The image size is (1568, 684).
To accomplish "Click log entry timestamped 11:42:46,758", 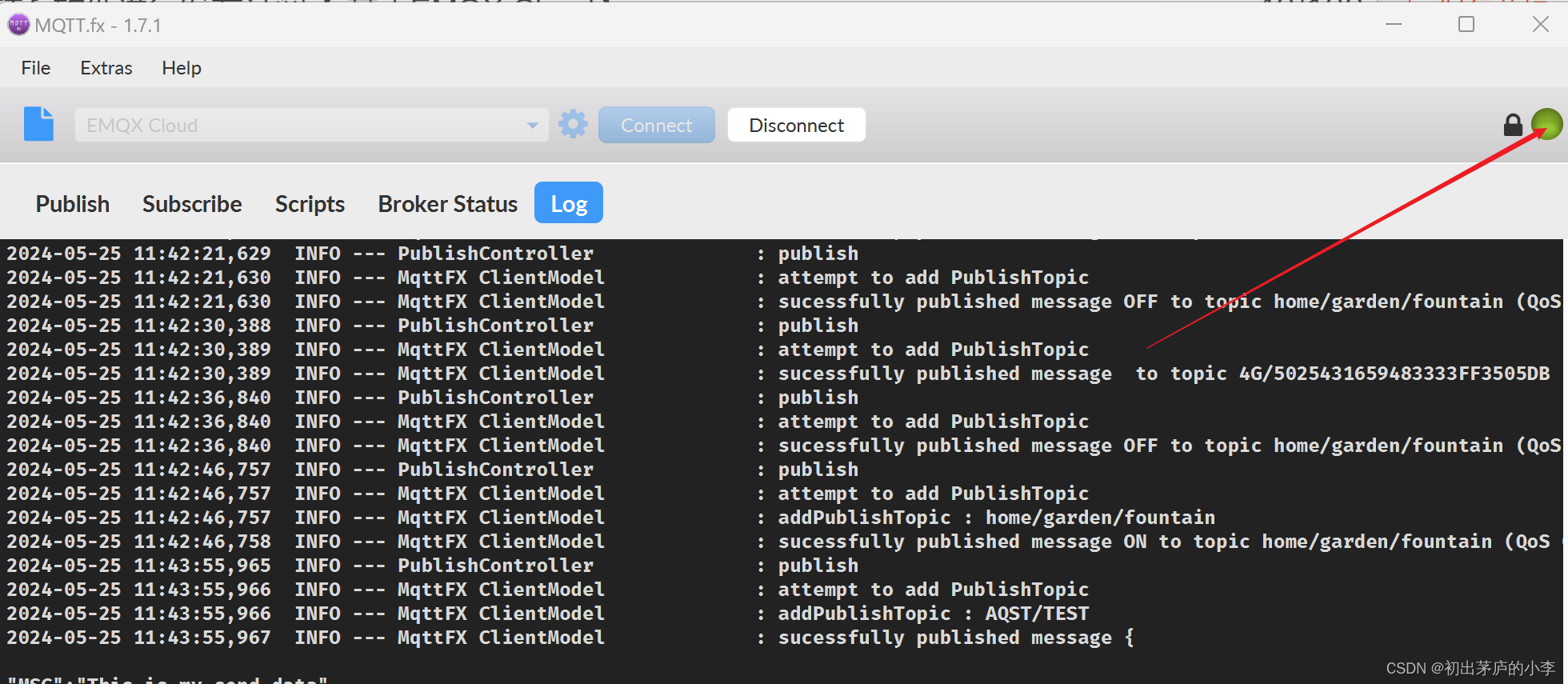I will click(x=784, y=542).
